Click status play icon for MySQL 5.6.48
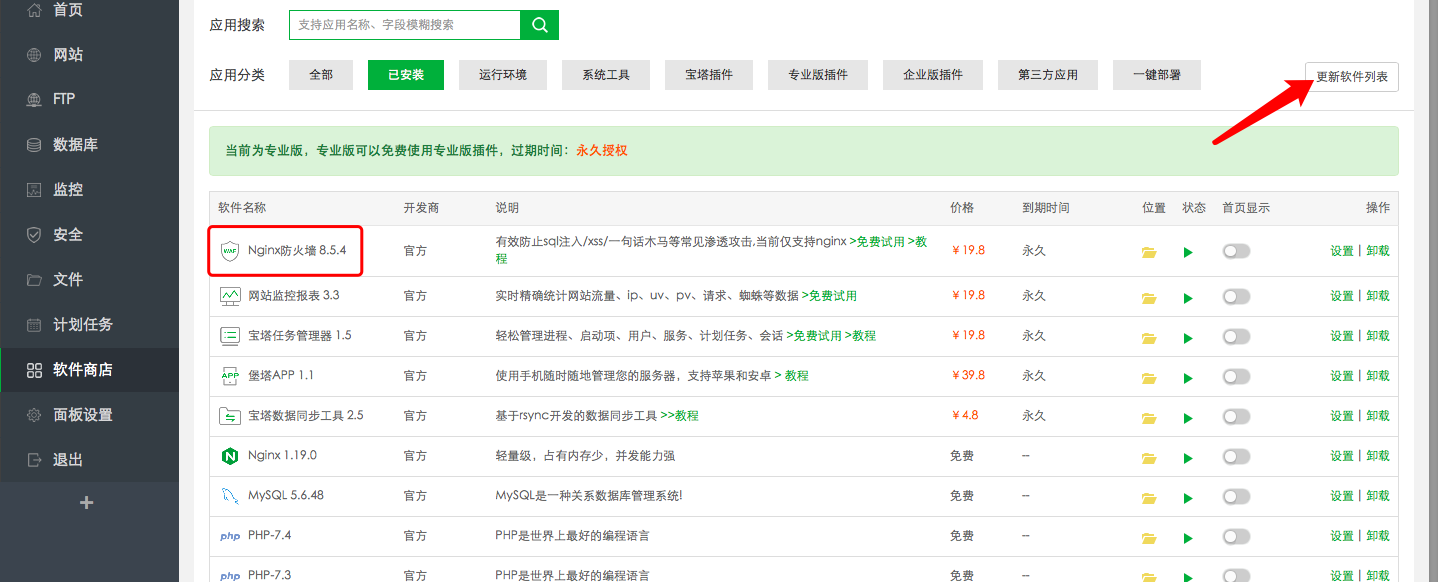The width and height of the screenshot is (1438, 582). click(1188, 497)
